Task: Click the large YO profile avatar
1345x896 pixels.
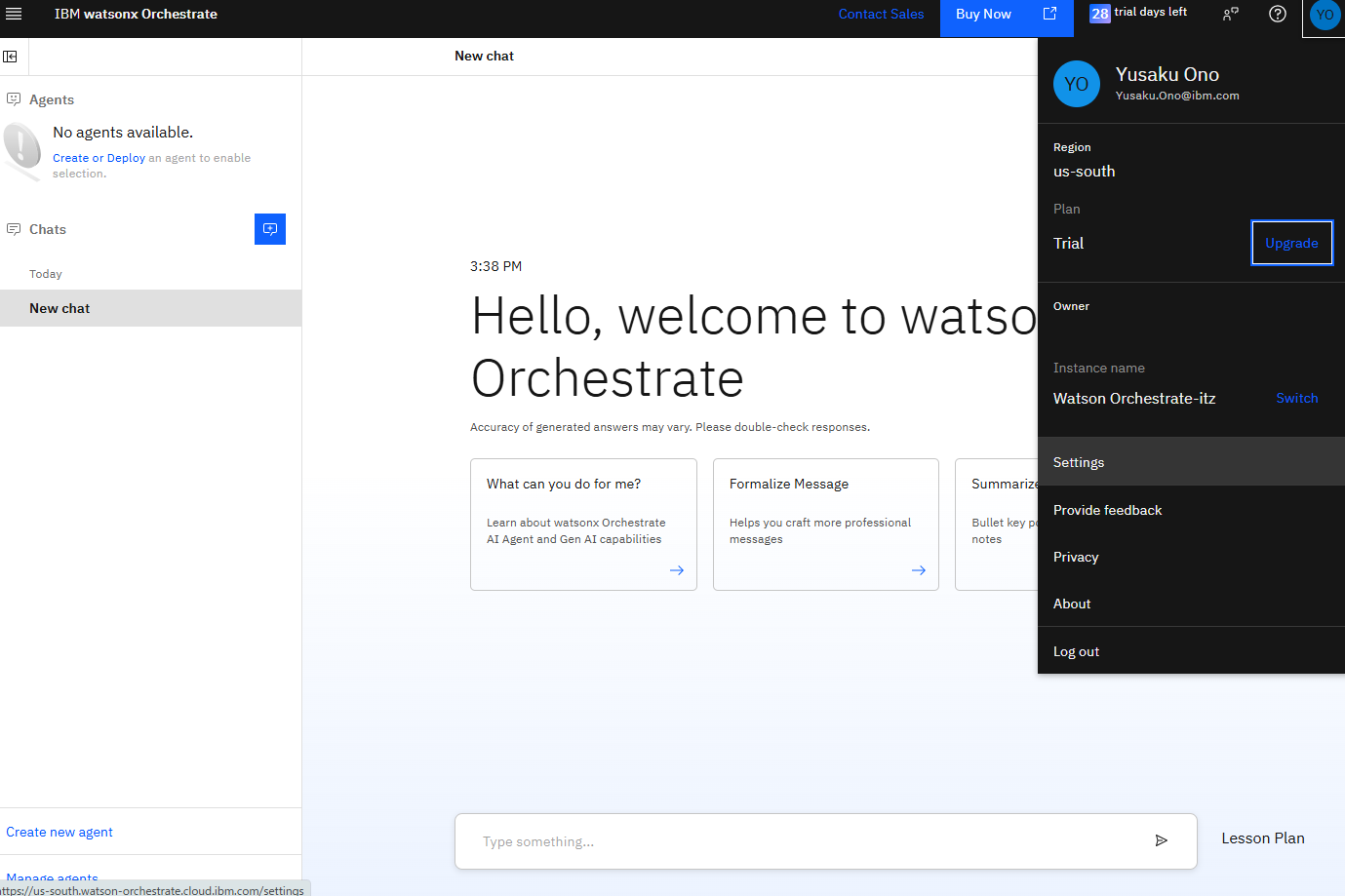Action: click(x=1077, y=84)
